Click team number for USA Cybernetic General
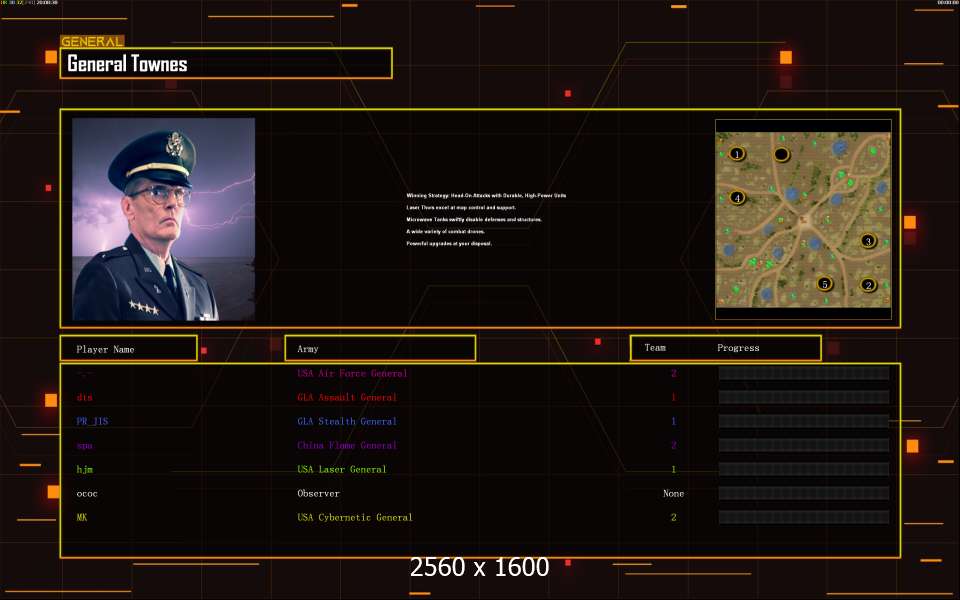 (x=673, y=517)
